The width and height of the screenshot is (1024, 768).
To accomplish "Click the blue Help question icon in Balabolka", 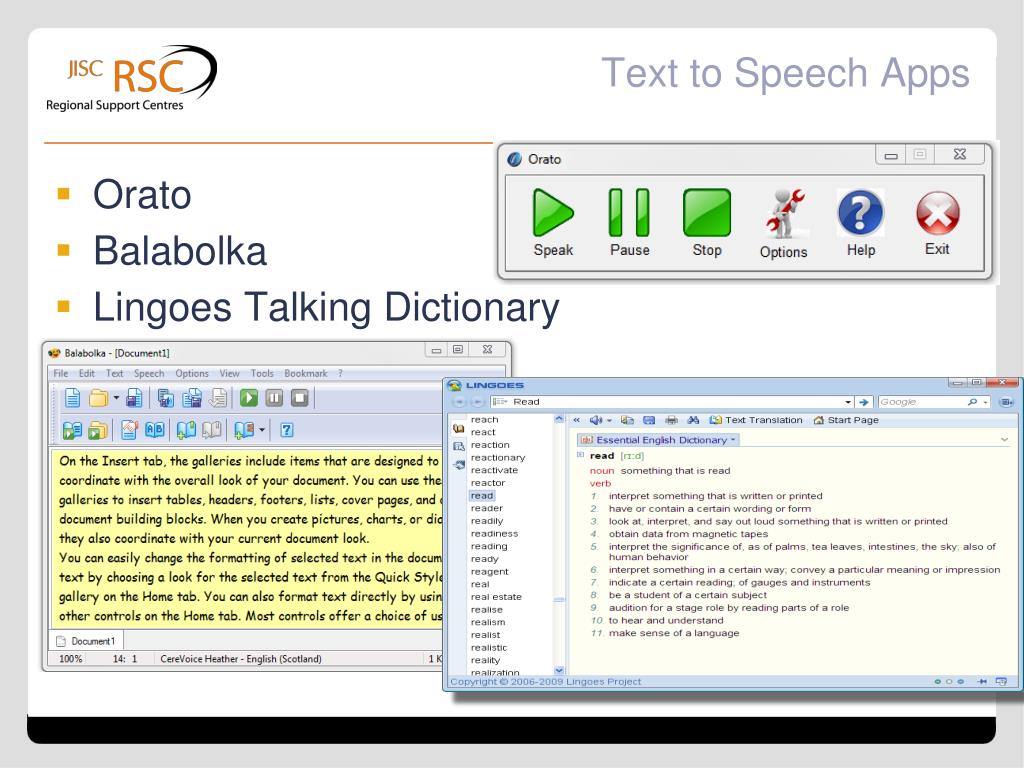I will (287, 430).
